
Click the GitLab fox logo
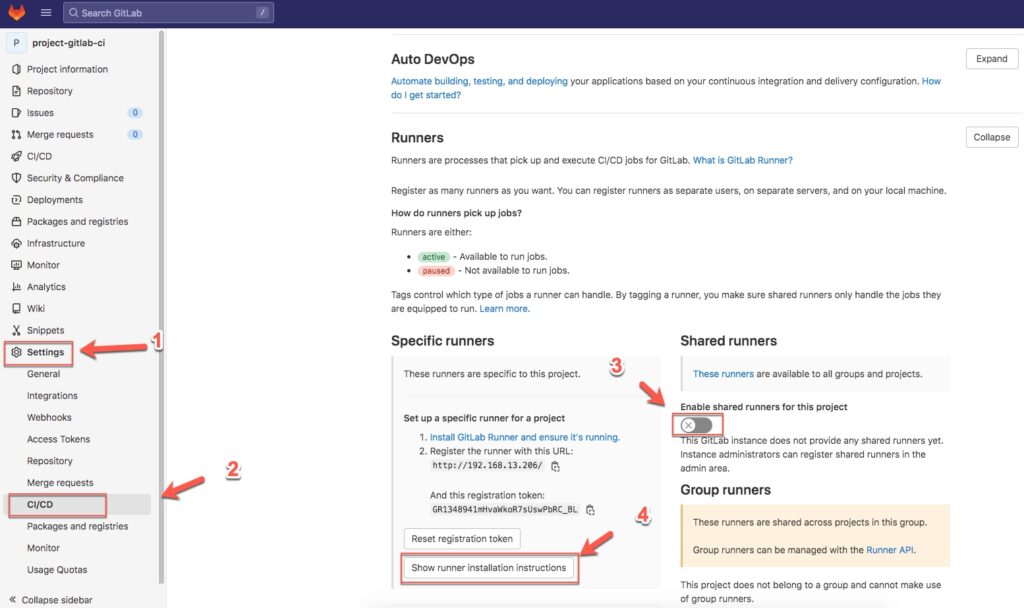click(x=16, y=12)
